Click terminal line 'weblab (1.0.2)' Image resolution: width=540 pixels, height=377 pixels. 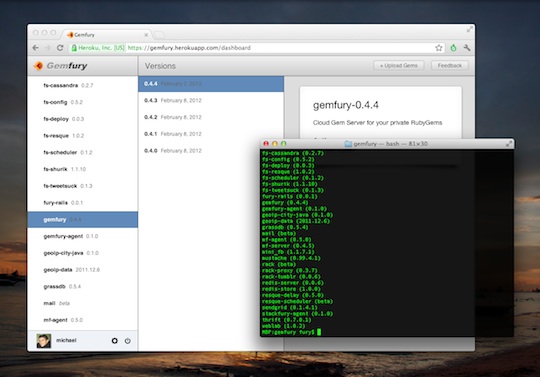coord(283,326)
